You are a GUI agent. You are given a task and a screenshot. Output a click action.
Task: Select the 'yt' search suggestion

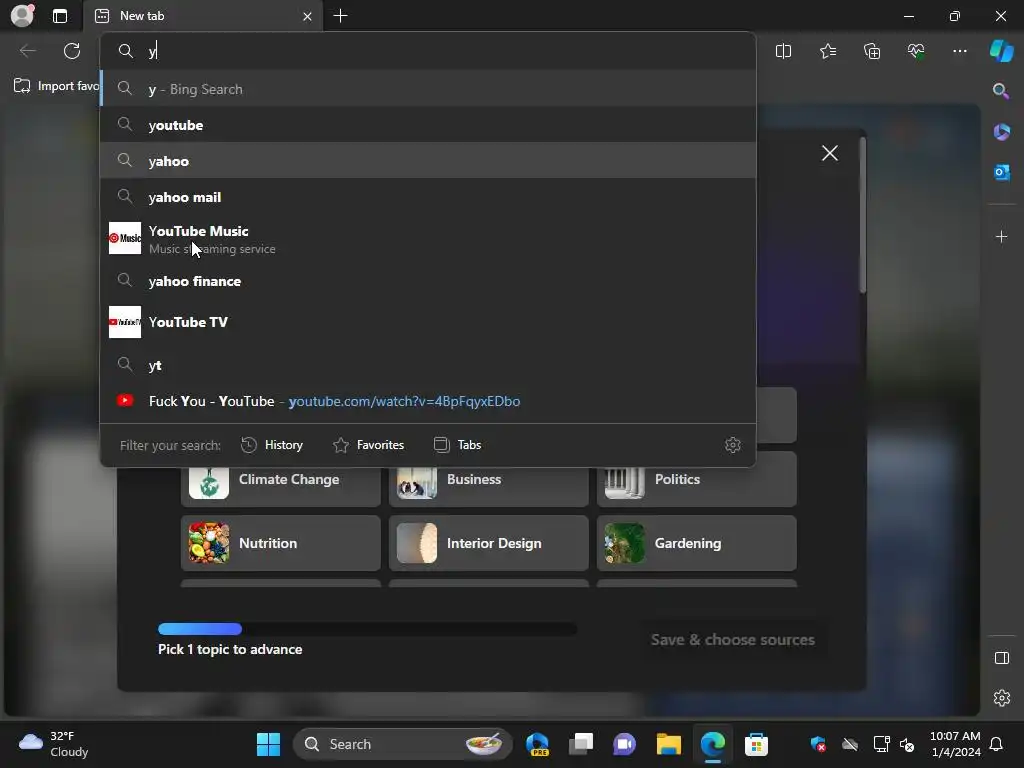coord(428,365)
